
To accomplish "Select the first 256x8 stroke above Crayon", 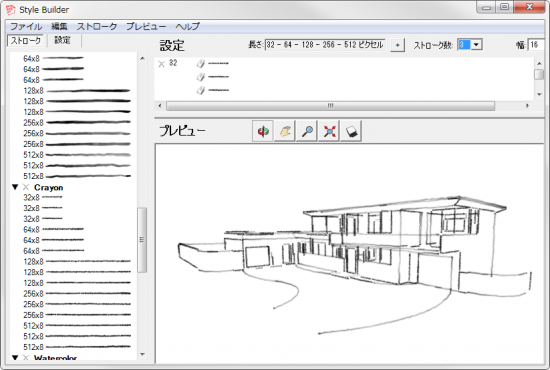I will point(77,123).
